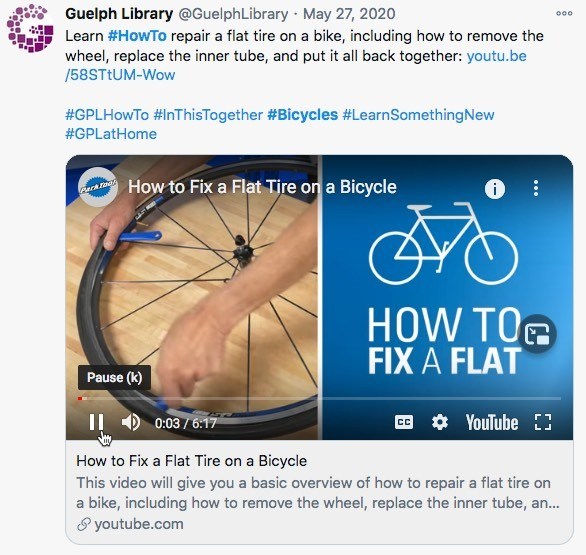Open video on YouTube logo
The width and height of the screenshot is (586, 555).
click(x=492, y=423)
